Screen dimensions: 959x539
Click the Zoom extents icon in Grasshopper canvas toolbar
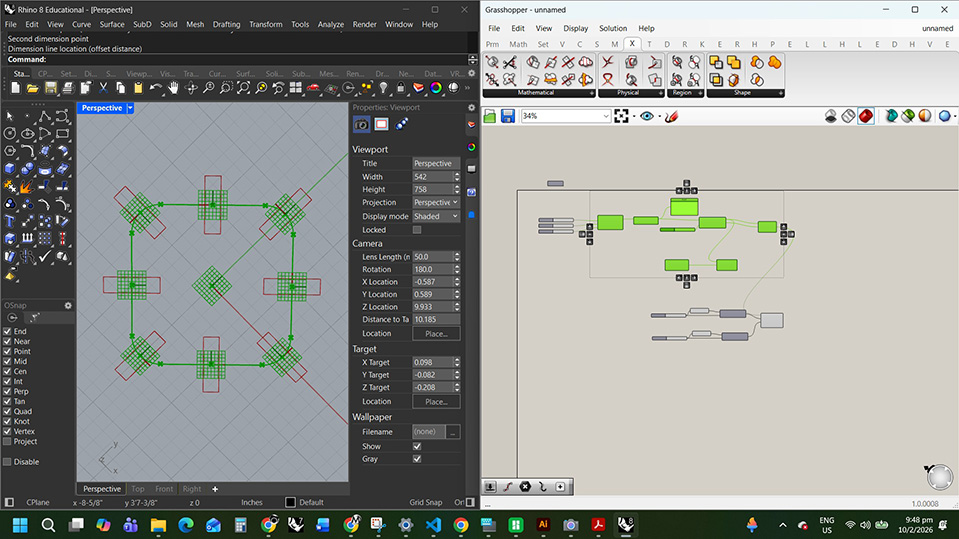[622, 116]
